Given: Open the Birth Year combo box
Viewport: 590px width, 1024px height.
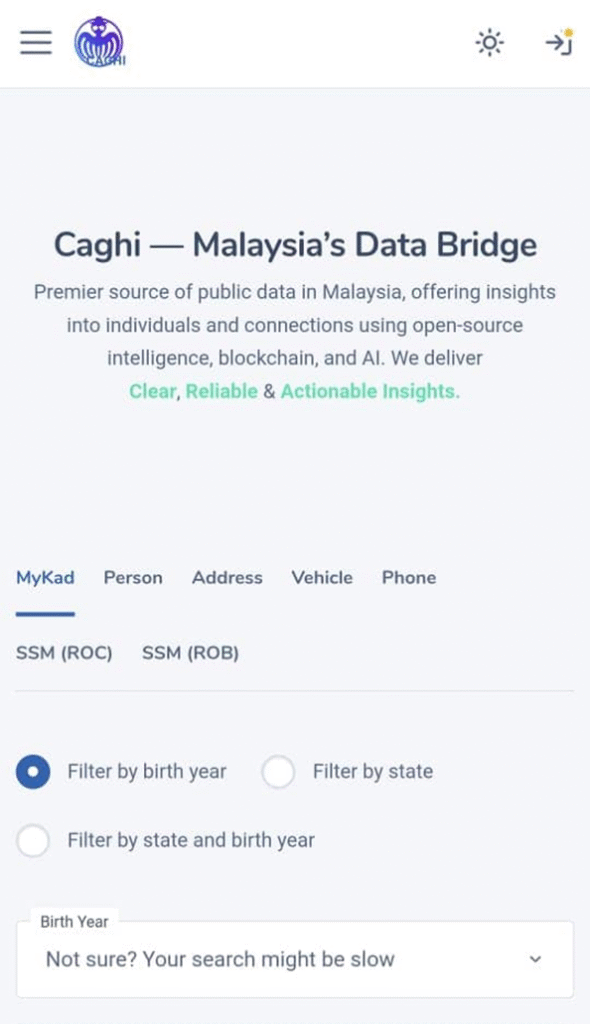Looking at the screenshot, I should (295, 959).
